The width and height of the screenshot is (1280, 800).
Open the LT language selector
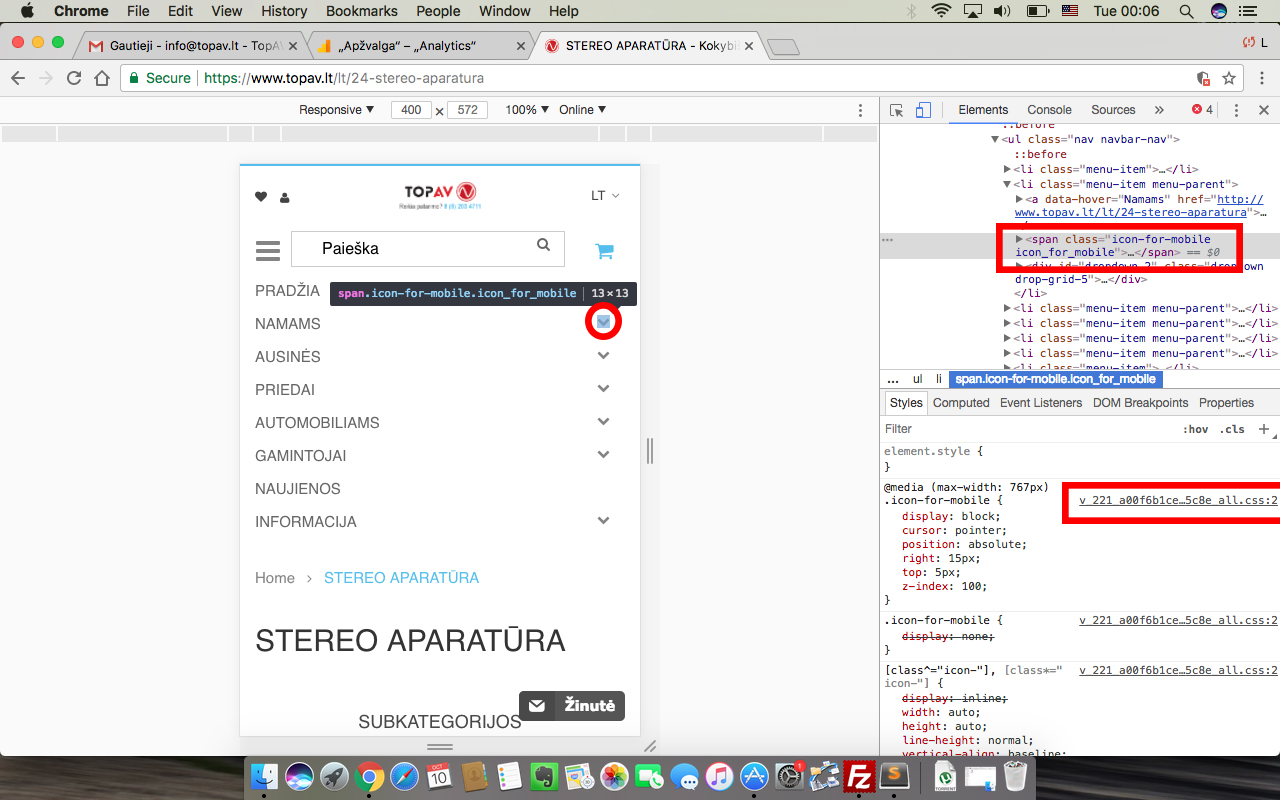coord(605,196)
